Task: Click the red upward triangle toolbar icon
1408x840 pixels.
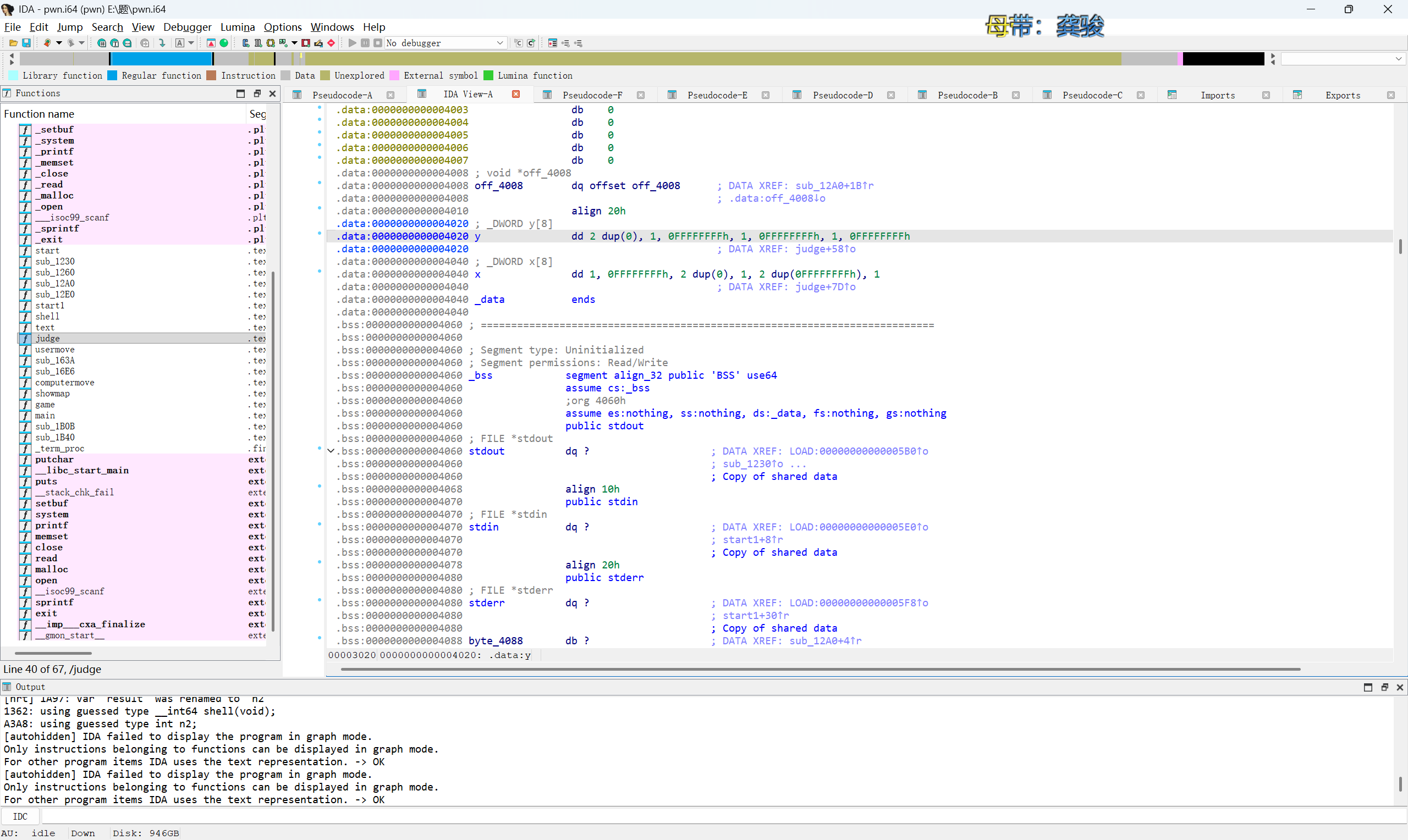Action: (211, 43)
